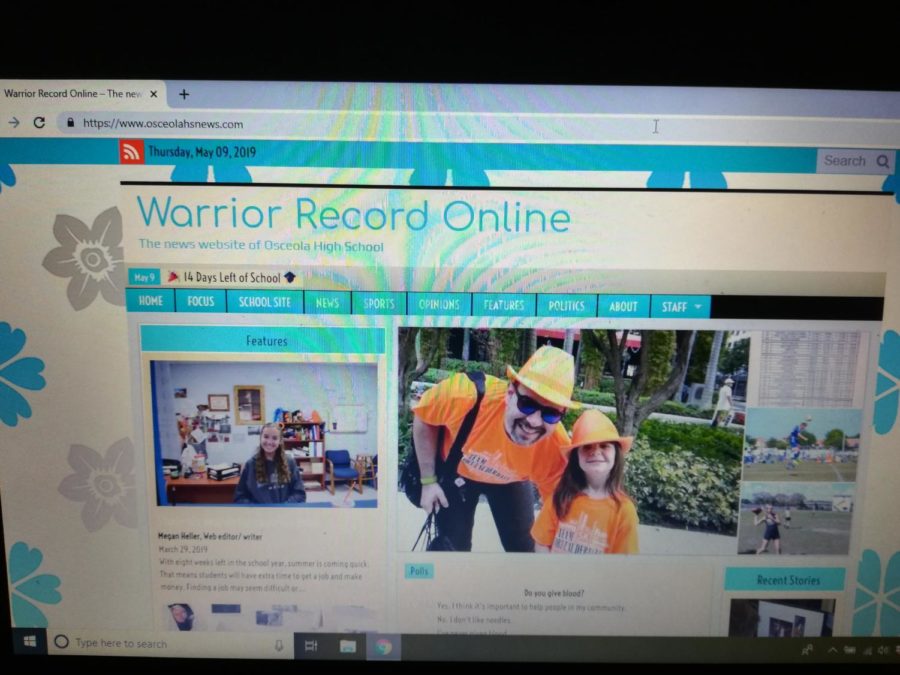The height and width of the screenshot is (675, 900).
Task: Click the taskbar microphone icon
Action: pos(278,645)
